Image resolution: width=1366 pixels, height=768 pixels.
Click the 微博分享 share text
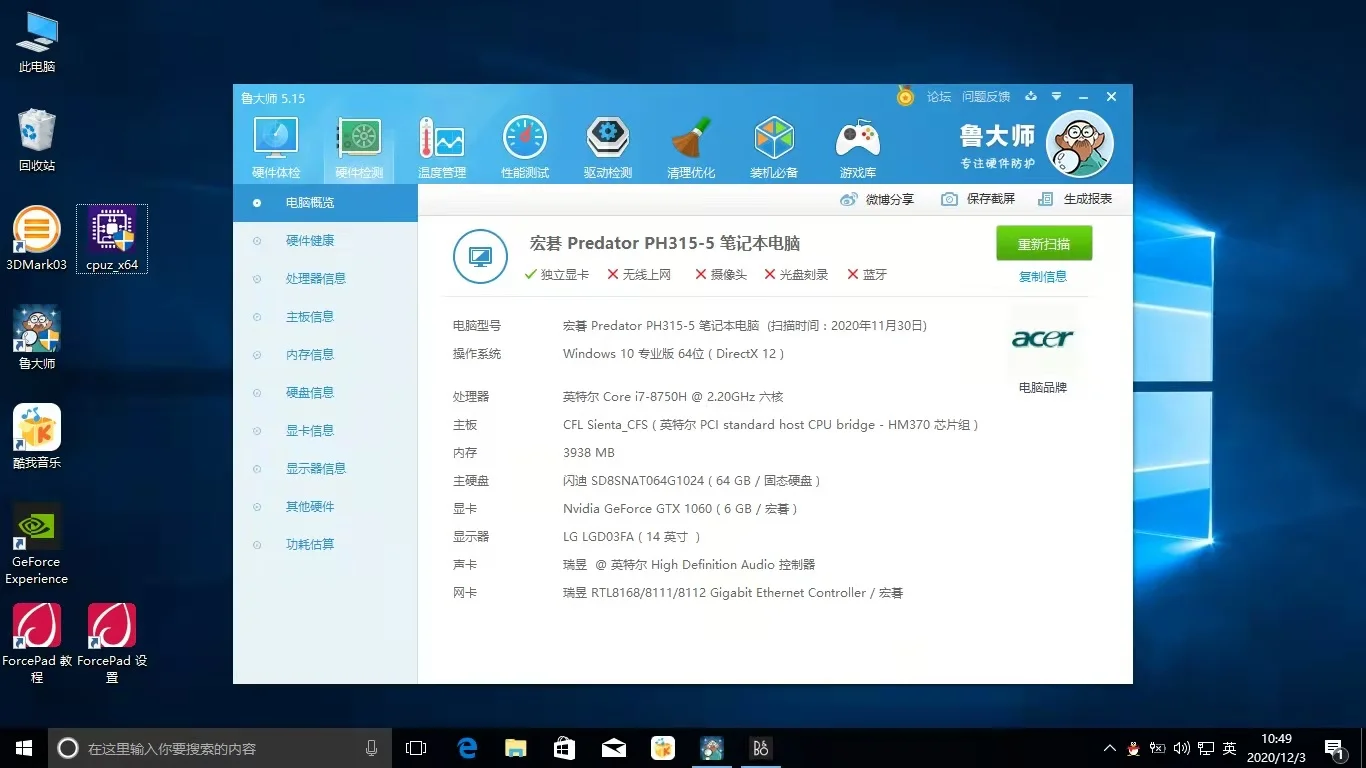(x=890, y=199)
